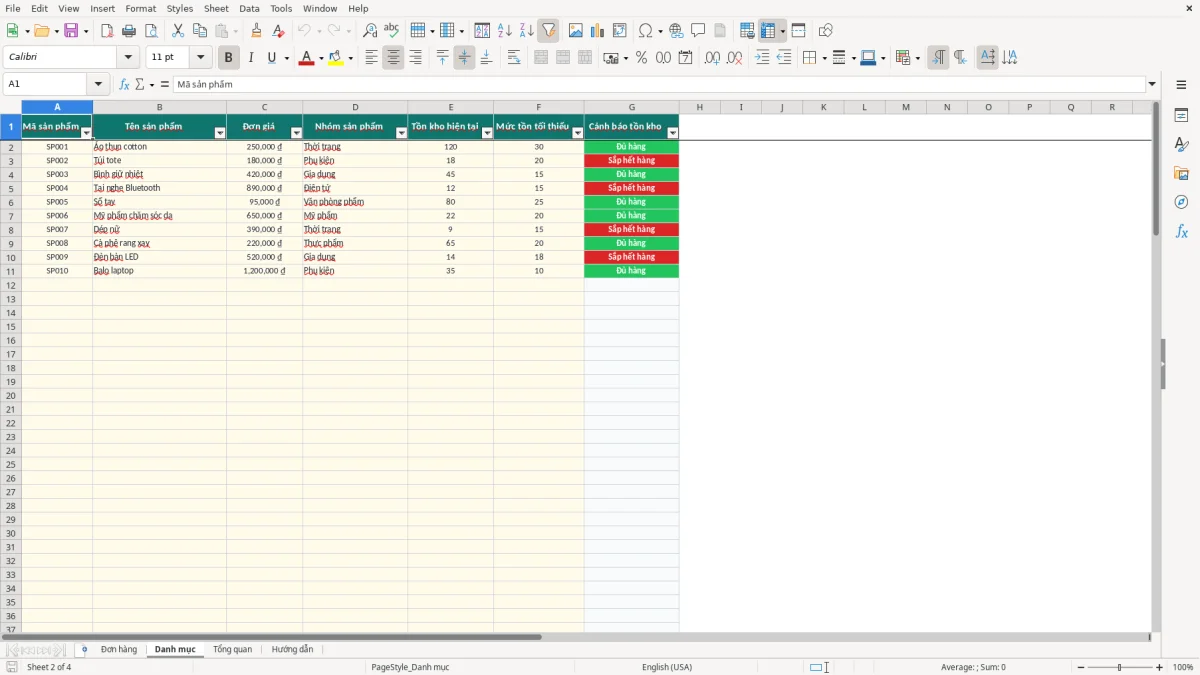Adjust the zoom slider
This screenshot has height=675, width=1200.
[x=1120, y=667]
